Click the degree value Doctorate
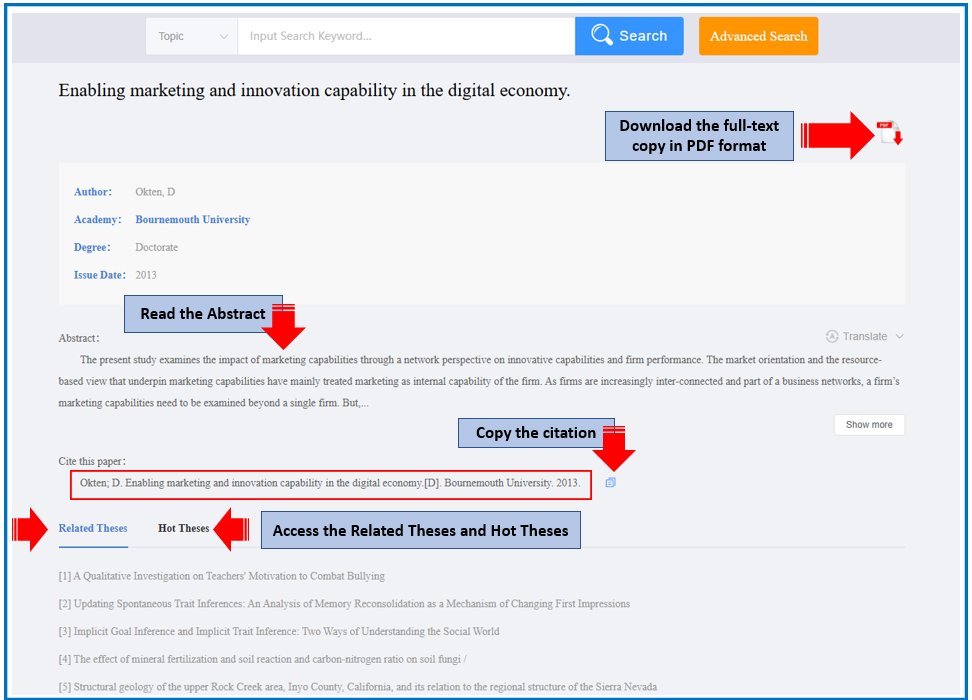Viewport: 972px width, 700px height. pyautogui.click(x=156, y=247)
